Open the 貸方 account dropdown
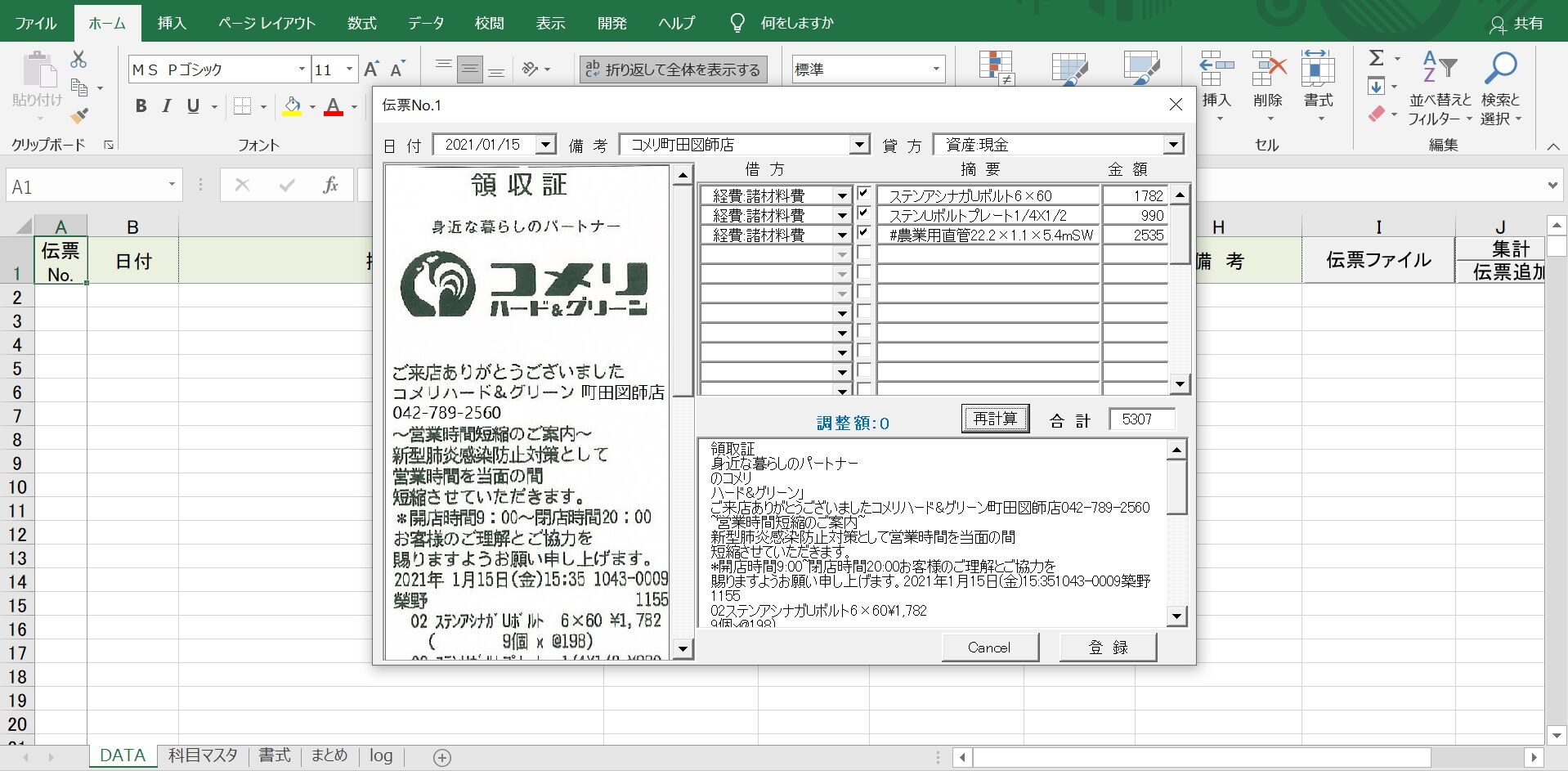 1174,144
